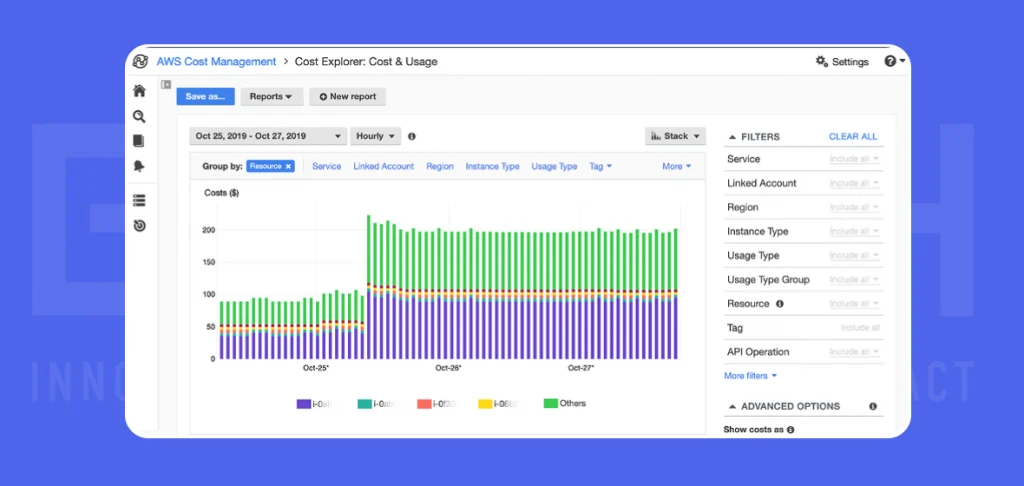Toggle the purple legend swatch
Image resolution: width=1024 pixels, height=486 pixels.
[x=304, y=404]
